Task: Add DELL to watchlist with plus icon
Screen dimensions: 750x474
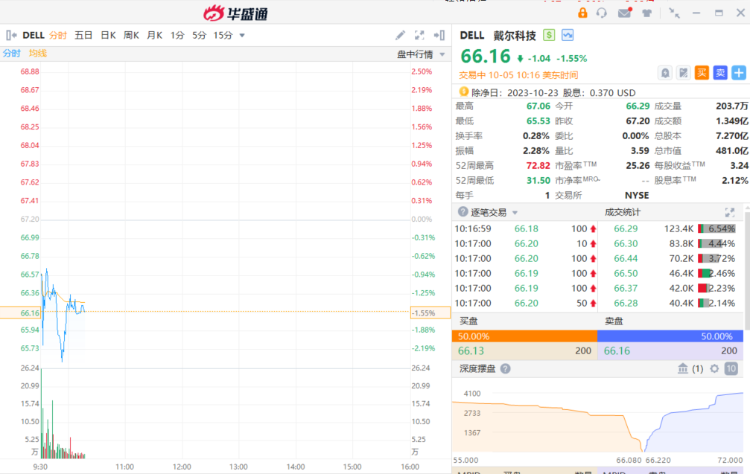Action: (x=739, y=73)
